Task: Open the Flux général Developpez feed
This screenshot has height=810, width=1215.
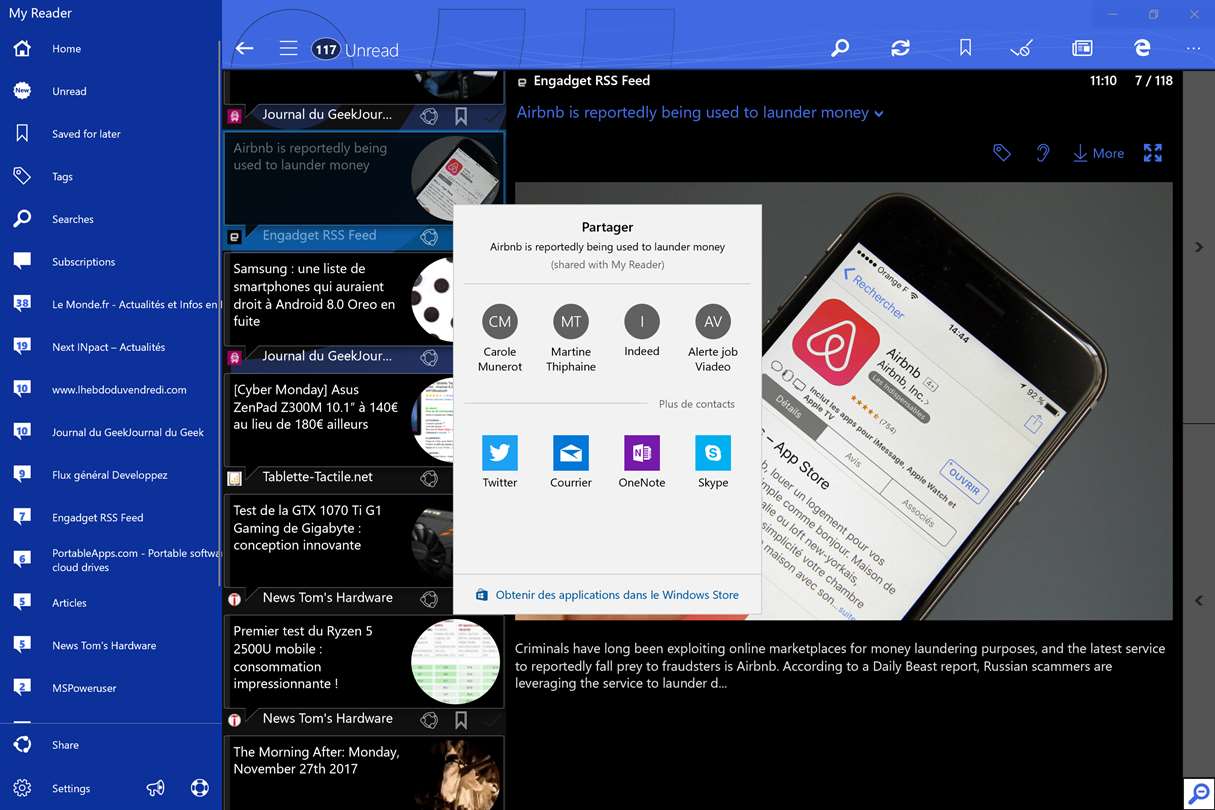Action: (x=110, y=475)
